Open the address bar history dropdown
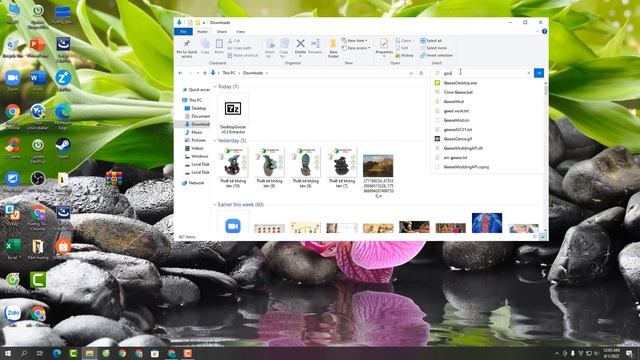640x360 pixels. coord(411,73)
